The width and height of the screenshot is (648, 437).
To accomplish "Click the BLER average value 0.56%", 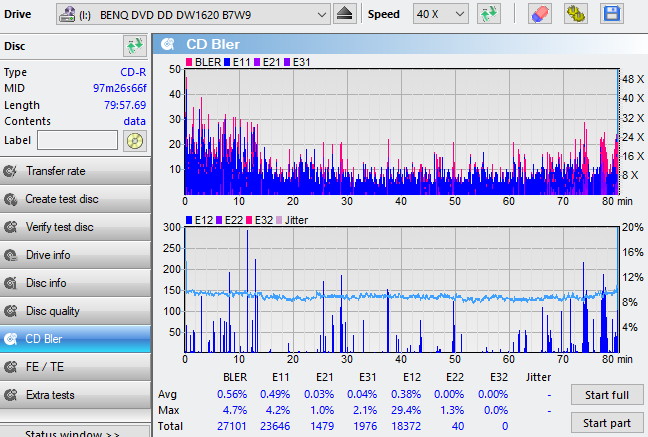I will pyautogui.click(x=232, y=394).
